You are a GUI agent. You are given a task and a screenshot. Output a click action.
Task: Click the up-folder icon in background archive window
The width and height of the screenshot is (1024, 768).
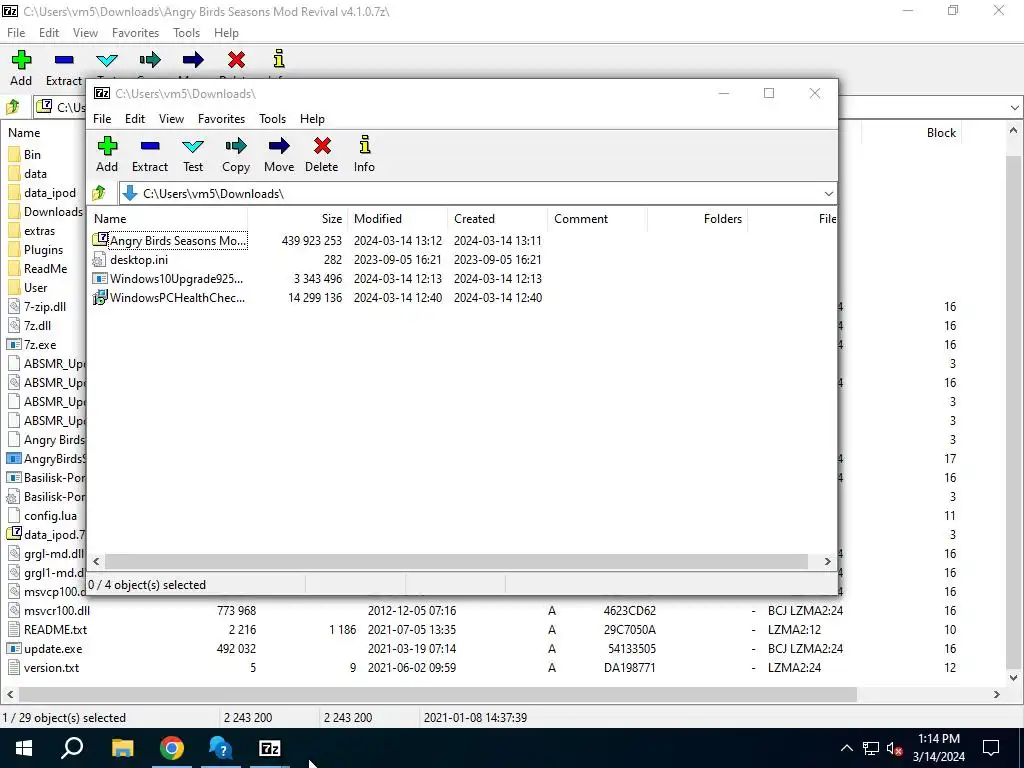(x=13, y=106)
